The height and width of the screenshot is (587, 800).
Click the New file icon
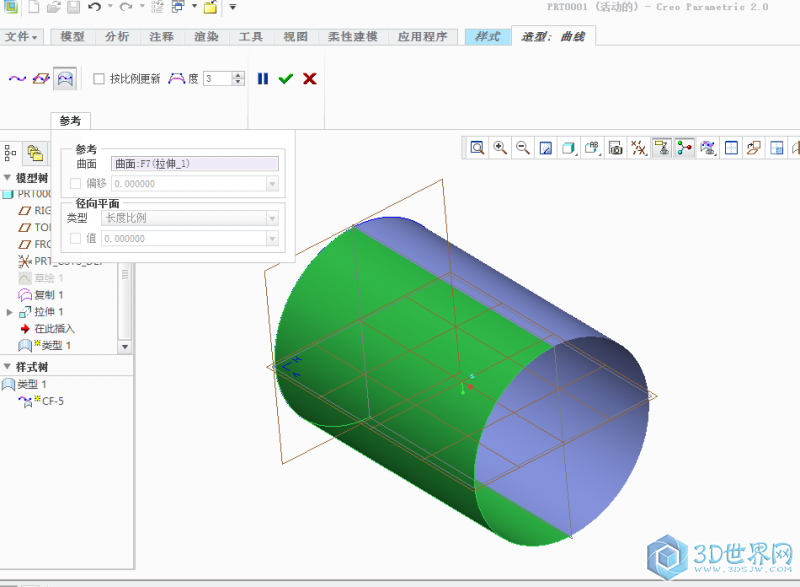click(x=34, y=7)
